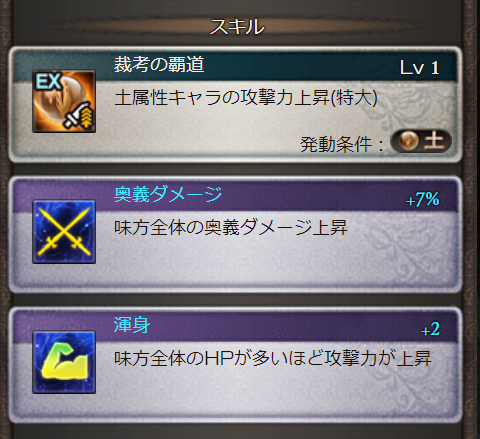
Task: Click the 味方全体のHPが多いほど攻撃力が上昇 description
Action: pyautogui.click(x=273, y=358)
